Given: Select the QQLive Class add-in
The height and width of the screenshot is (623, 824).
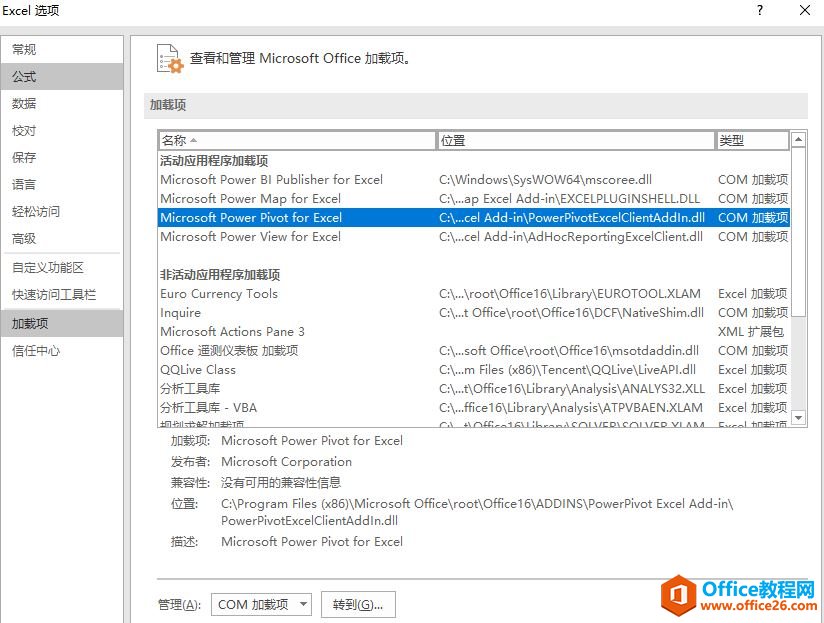Looking at the screenshot, I should (x=473, y=370).
